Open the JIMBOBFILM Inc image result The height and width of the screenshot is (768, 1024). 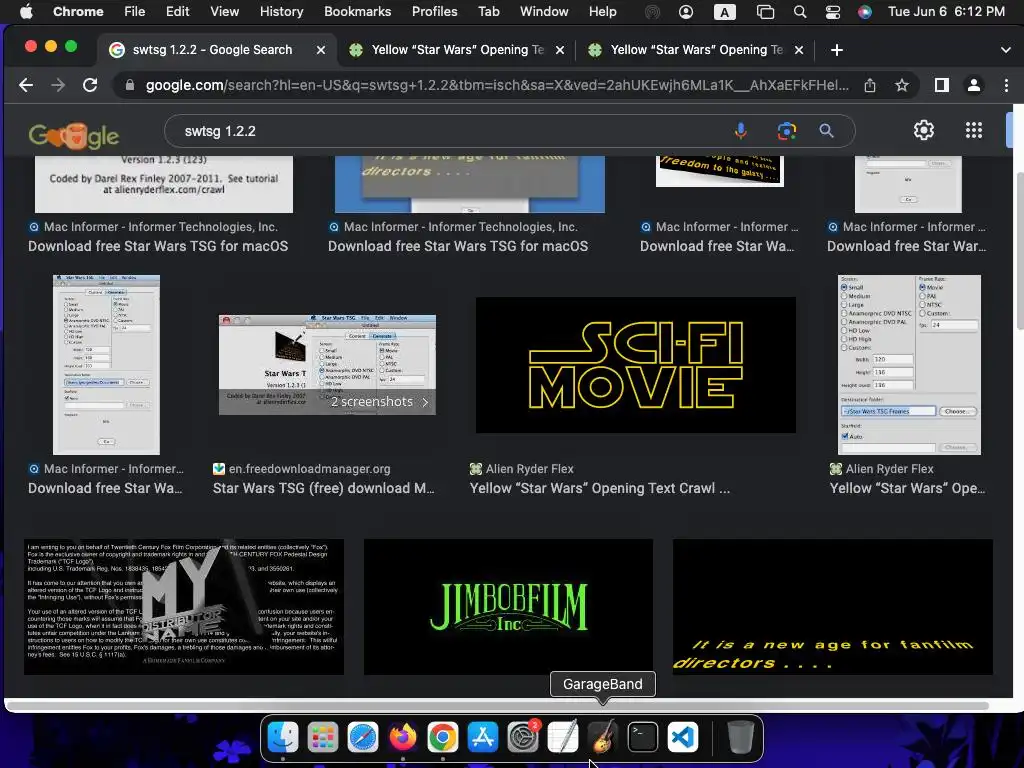click(x=508, y=607)
